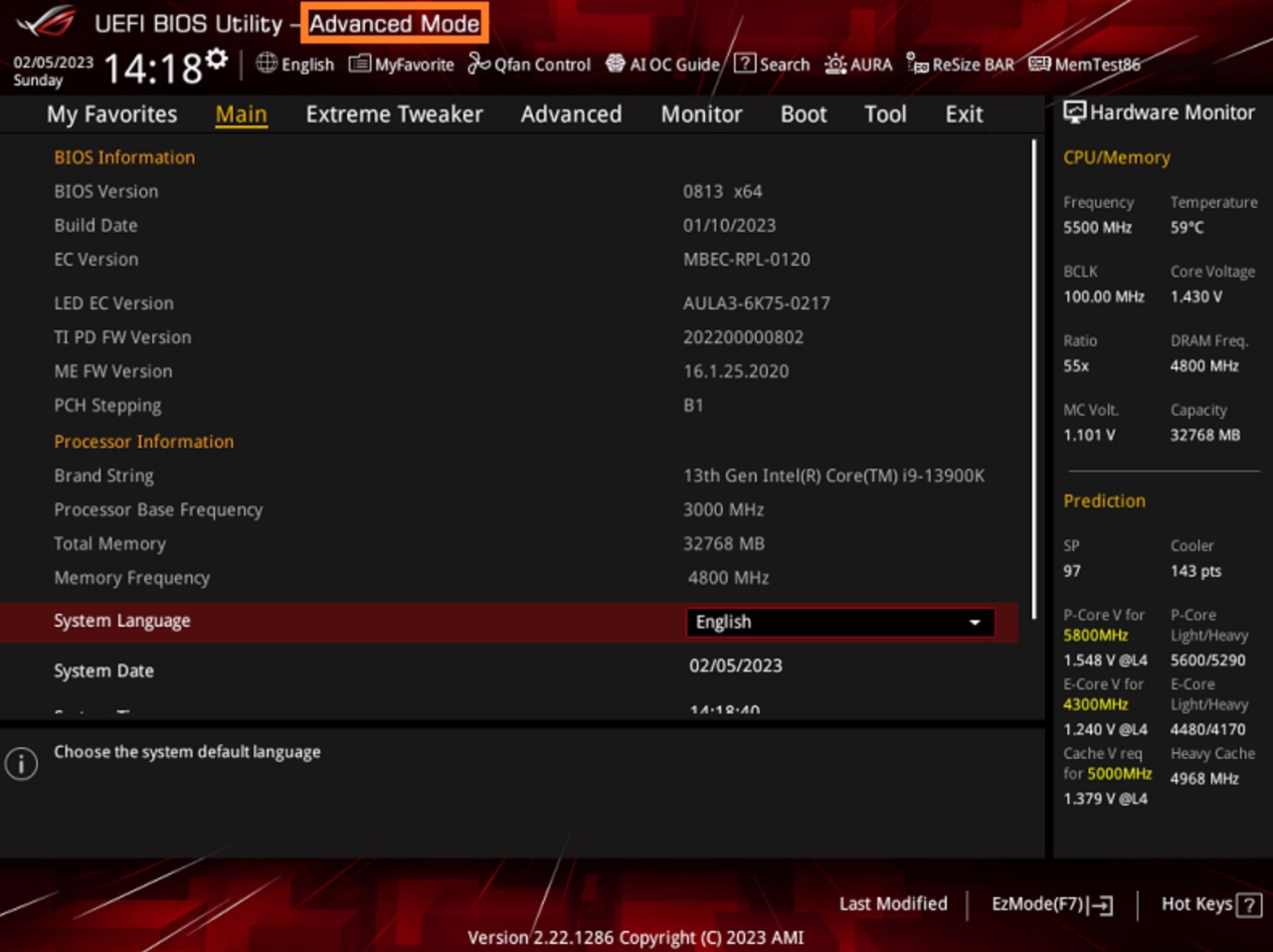Open the Monitor tab
1273x952 pixels.
[x=701, y=114]
